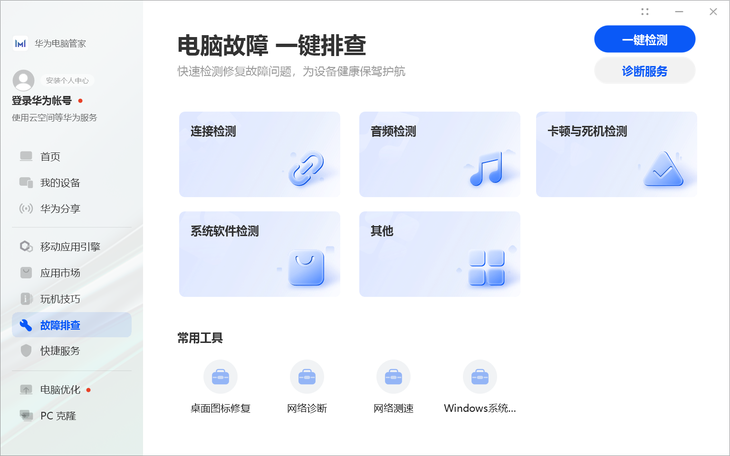Image resolution: width=730 pixels, height=456 pixels.
Task: Open 安装个人中心 badge
Action: [x=67, y=81]
